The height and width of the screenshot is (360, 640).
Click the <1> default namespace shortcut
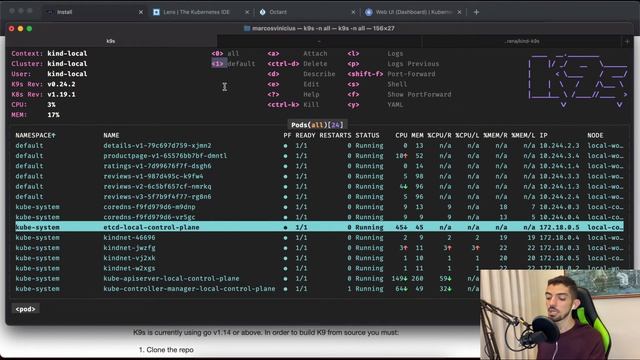[233, 64]
